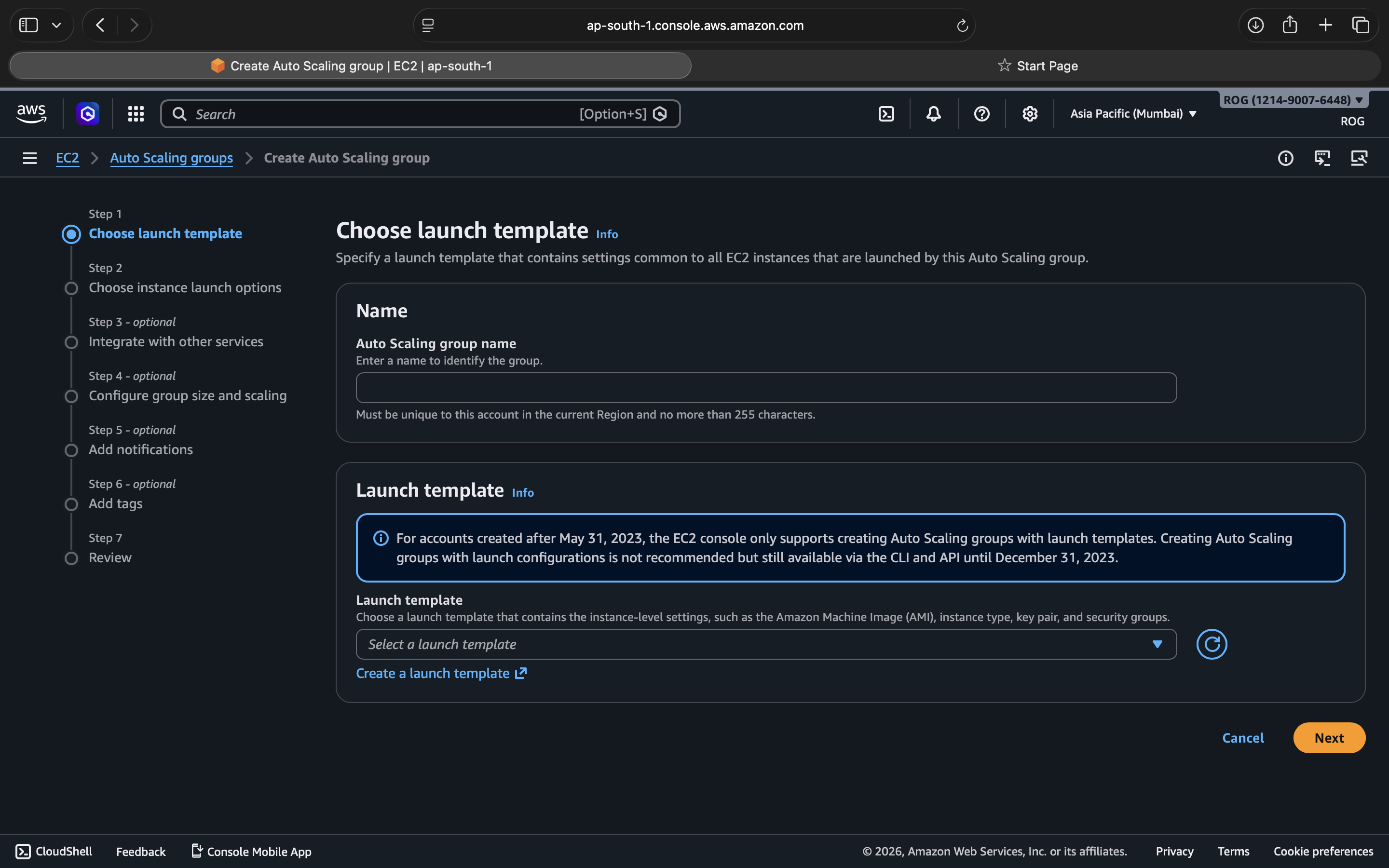Expand the ROG account menu
This screenshot has height=868, width=1389.
click(1293, 100)
